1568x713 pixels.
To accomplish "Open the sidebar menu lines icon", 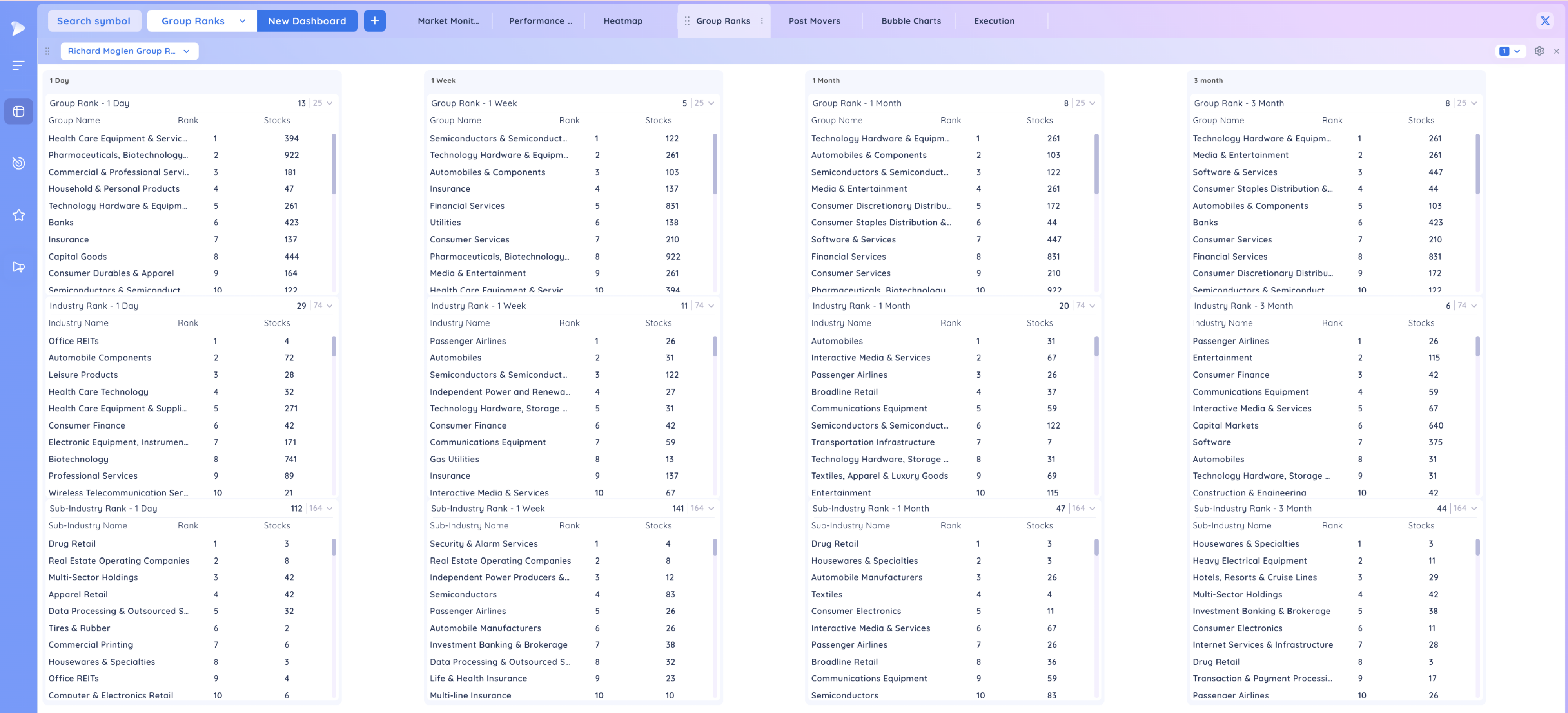I will pos(18,65).
